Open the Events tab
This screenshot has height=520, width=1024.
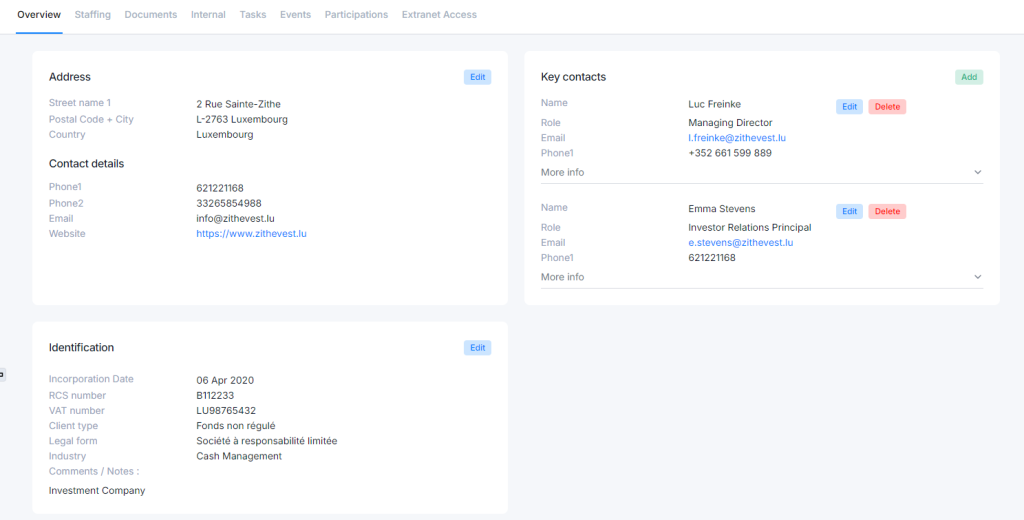click(295, 15)
